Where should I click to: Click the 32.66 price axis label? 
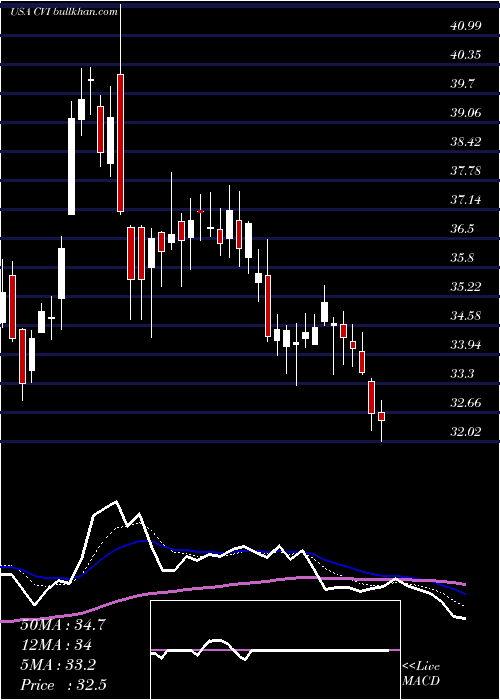466,403
